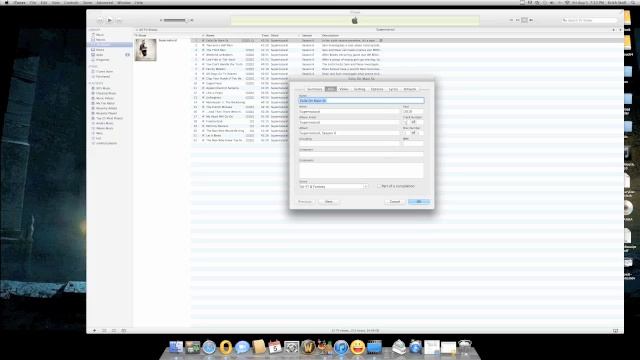
Task: Uncheck the Like a Virgin episode checkbox
Action: [x=203, y=93]
